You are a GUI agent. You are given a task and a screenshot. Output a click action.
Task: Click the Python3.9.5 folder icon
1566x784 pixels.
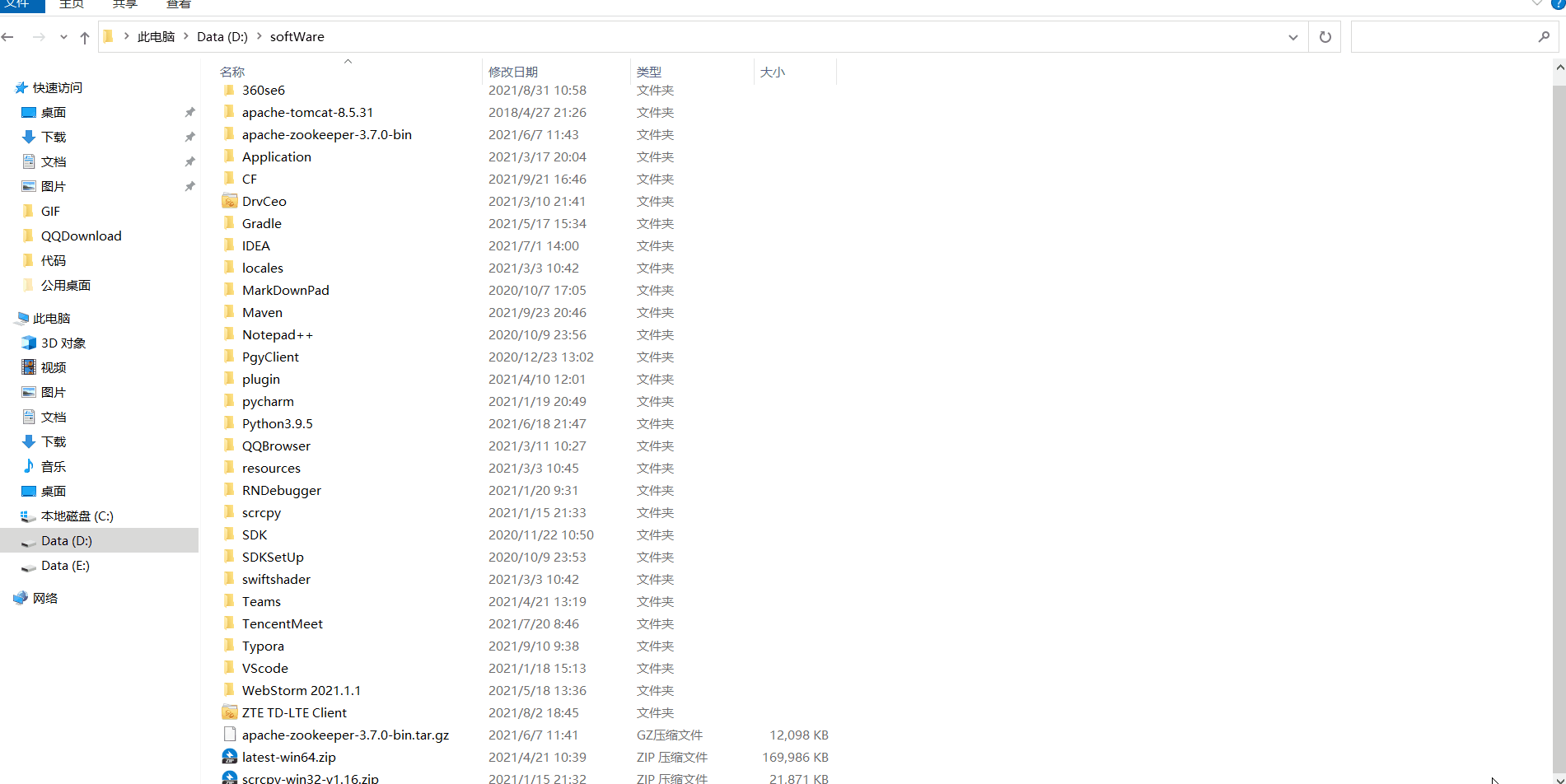coord(229,423)
